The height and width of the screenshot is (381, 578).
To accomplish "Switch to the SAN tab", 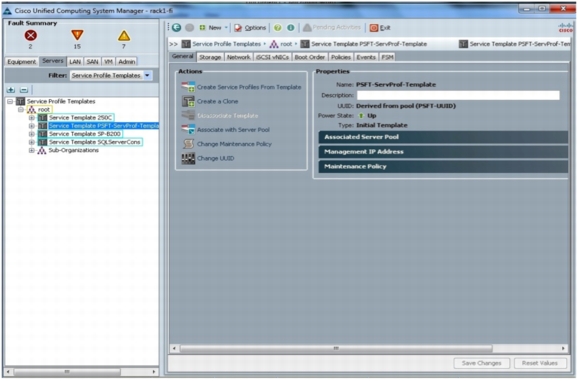I will click(x=93, y=62).
